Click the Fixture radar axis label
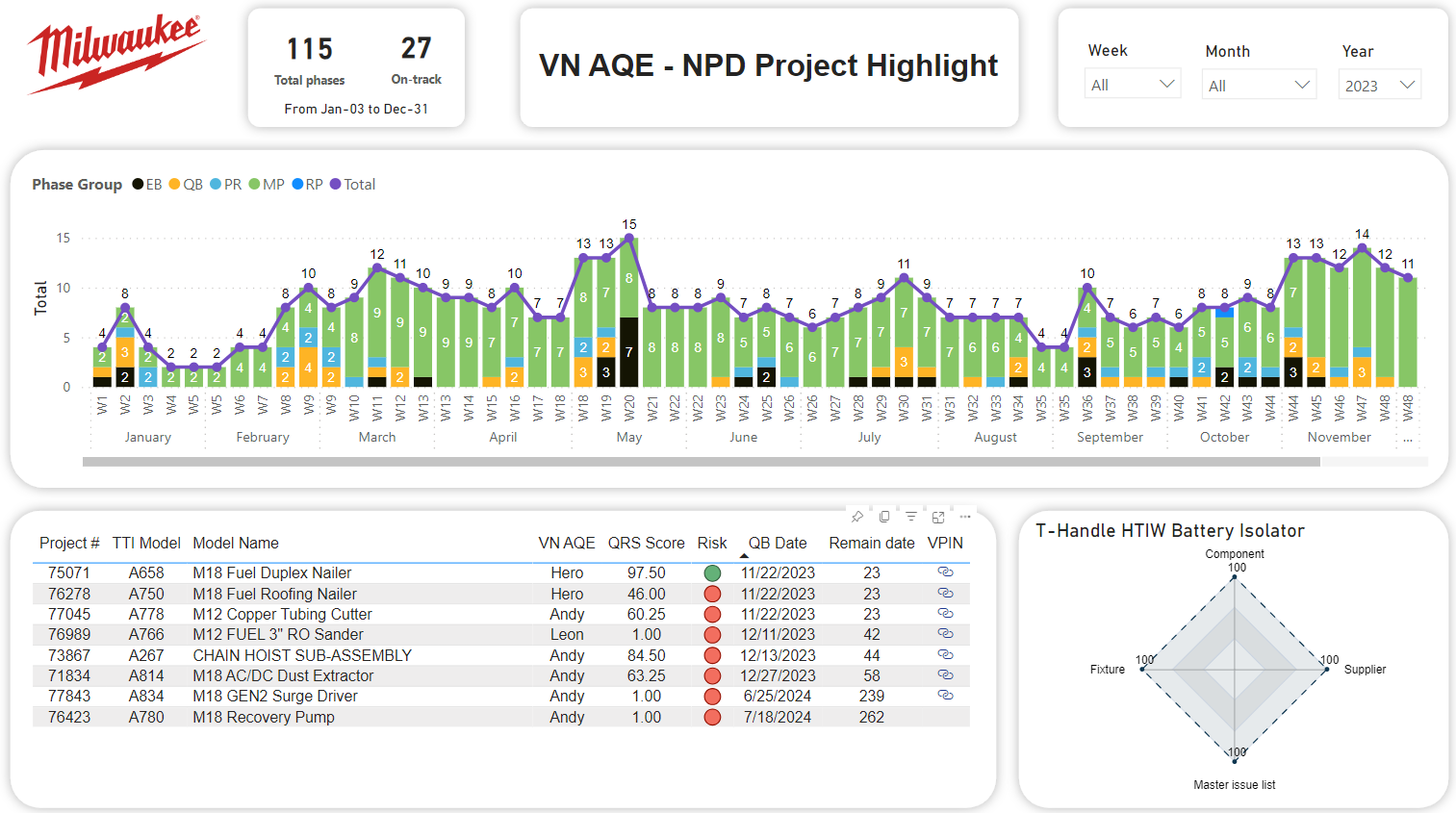1456x813 pixels. (1108, 670)
